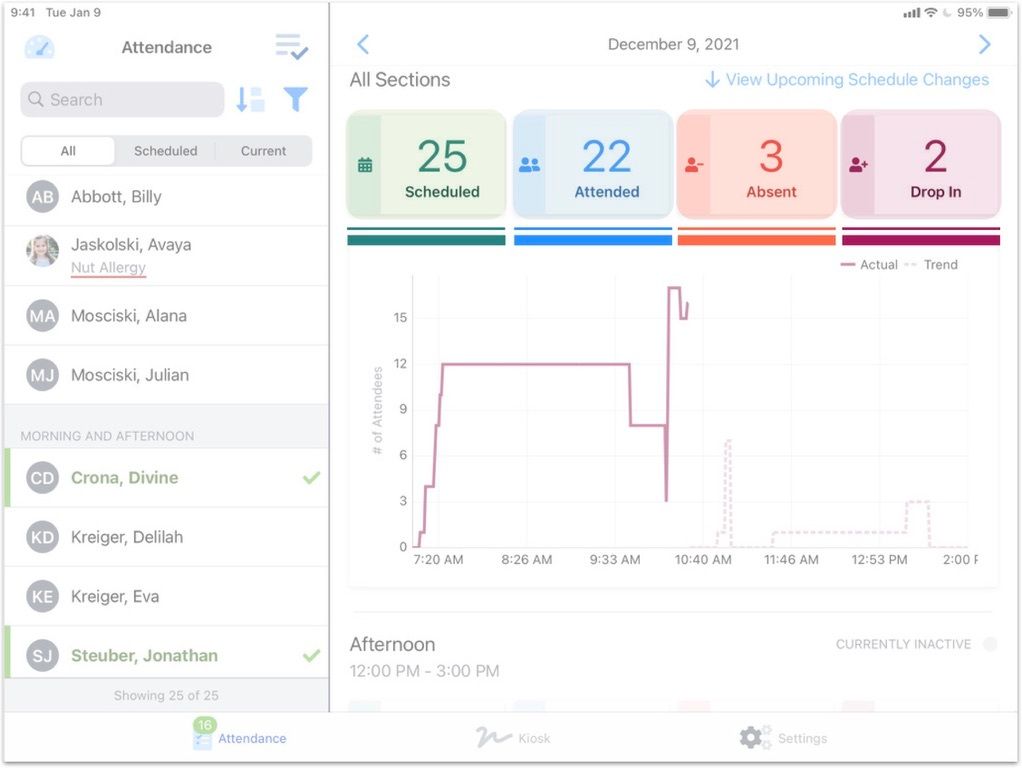Toggle the Afternoon section active indicator

[x=990, y=644]
